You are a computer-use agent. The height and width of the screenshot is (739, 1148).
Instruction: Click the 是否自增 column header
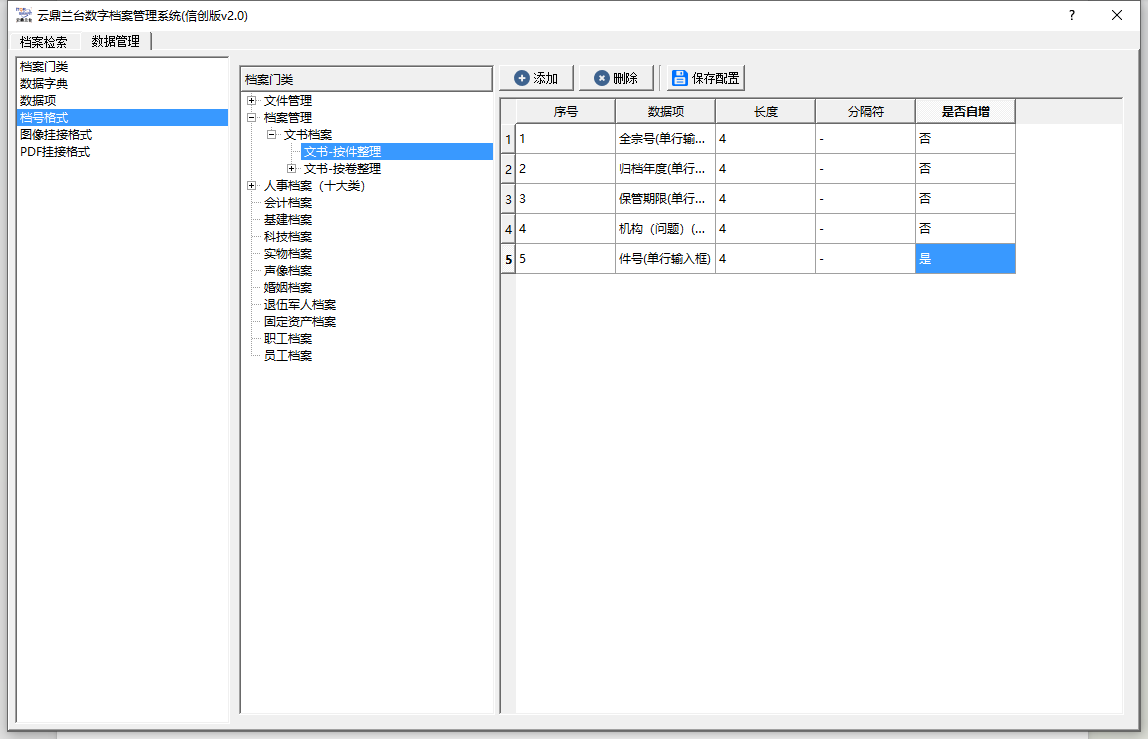tap(964, 112)
